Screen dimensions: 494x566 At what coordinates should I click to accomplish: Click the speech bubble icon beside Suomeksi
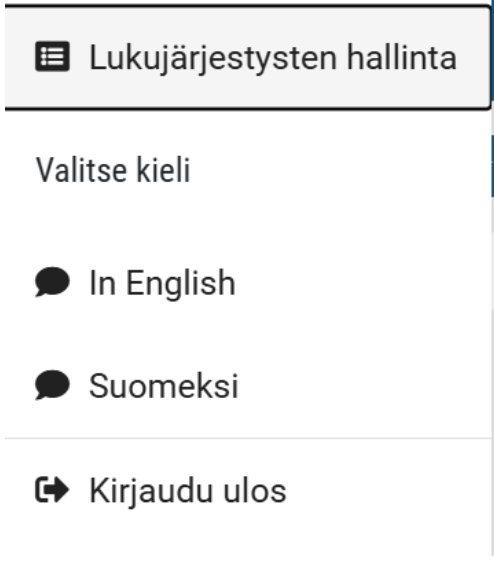[52, 385]
